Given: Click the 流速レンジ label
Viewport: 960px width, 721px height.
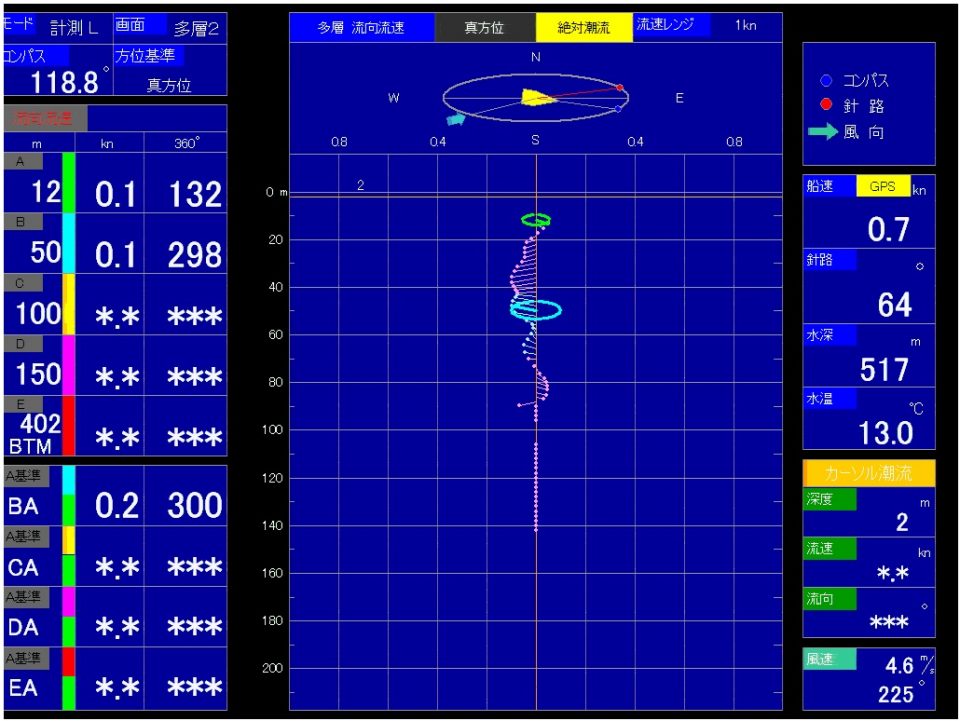Looking at the screenshot, I should 672,25.
